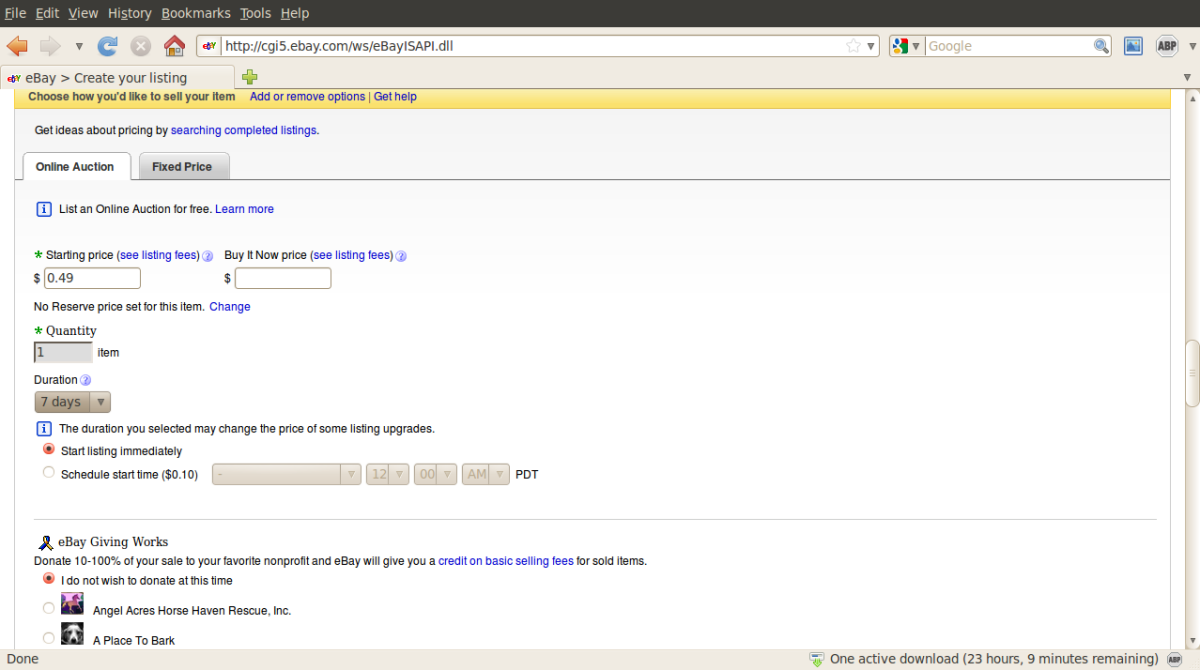This screenshot has height=670, width=1200.
Task: Open a new tab with the plus icon
Action: (x=249, y=76)
